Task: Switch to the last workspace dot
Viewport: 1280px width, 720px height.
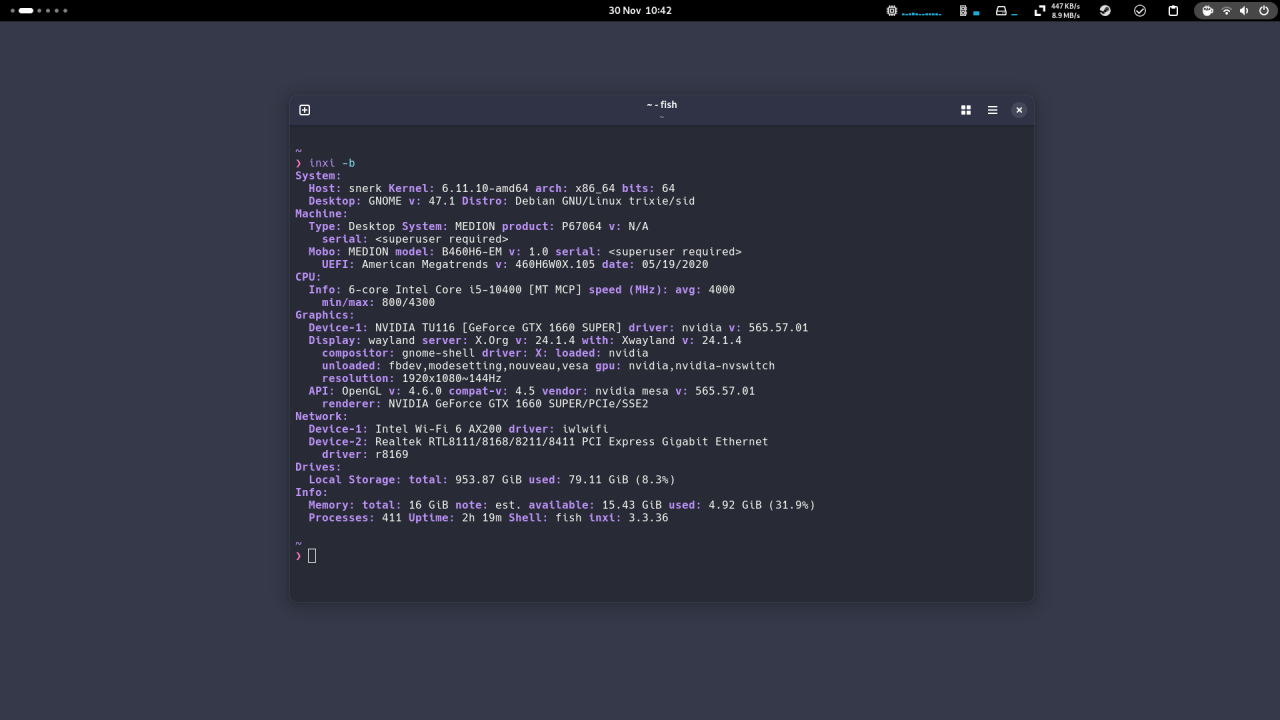Action: [66, 11]
